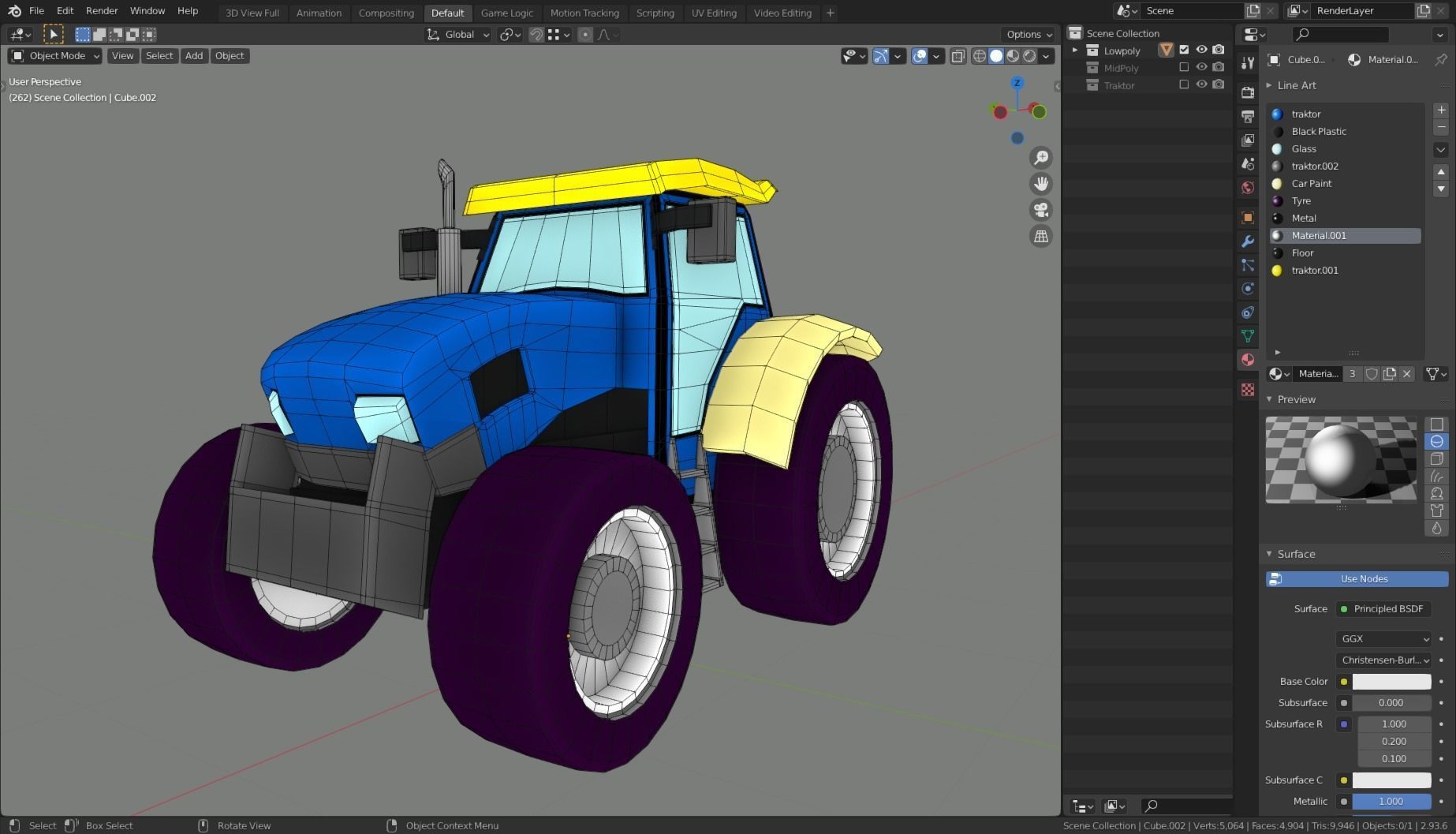Screen dimensions: 1456x834
Task: Toggle proportional editing
Action: [584, 35]
